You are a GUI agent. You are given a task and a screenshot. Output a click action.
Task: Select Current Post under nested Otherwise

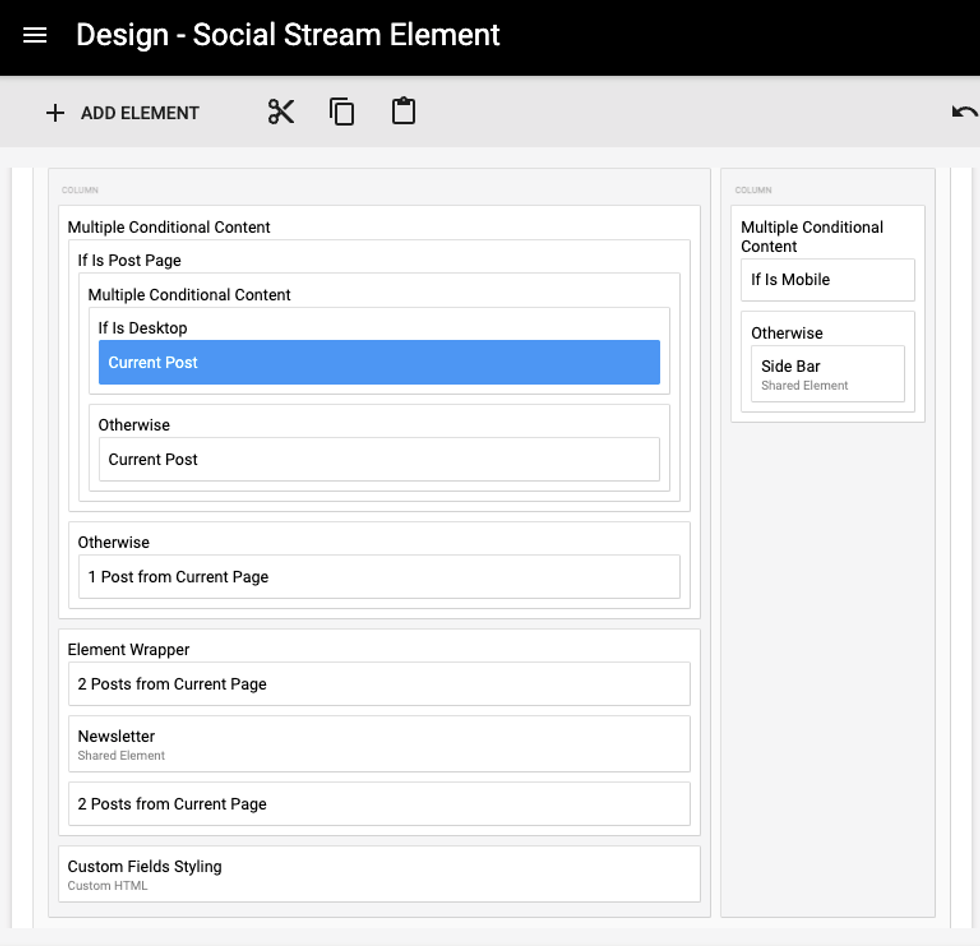coord(379,459)
